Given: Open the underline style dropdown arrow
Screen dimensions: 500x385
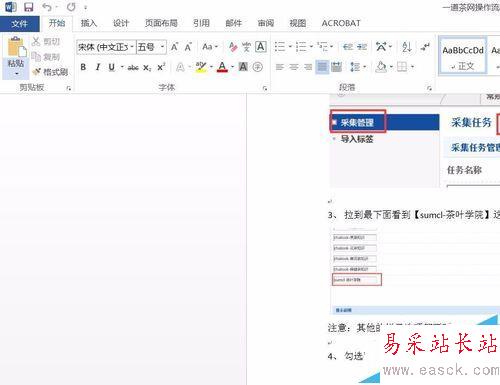Looking at the screenshot, I should (122, 67).
